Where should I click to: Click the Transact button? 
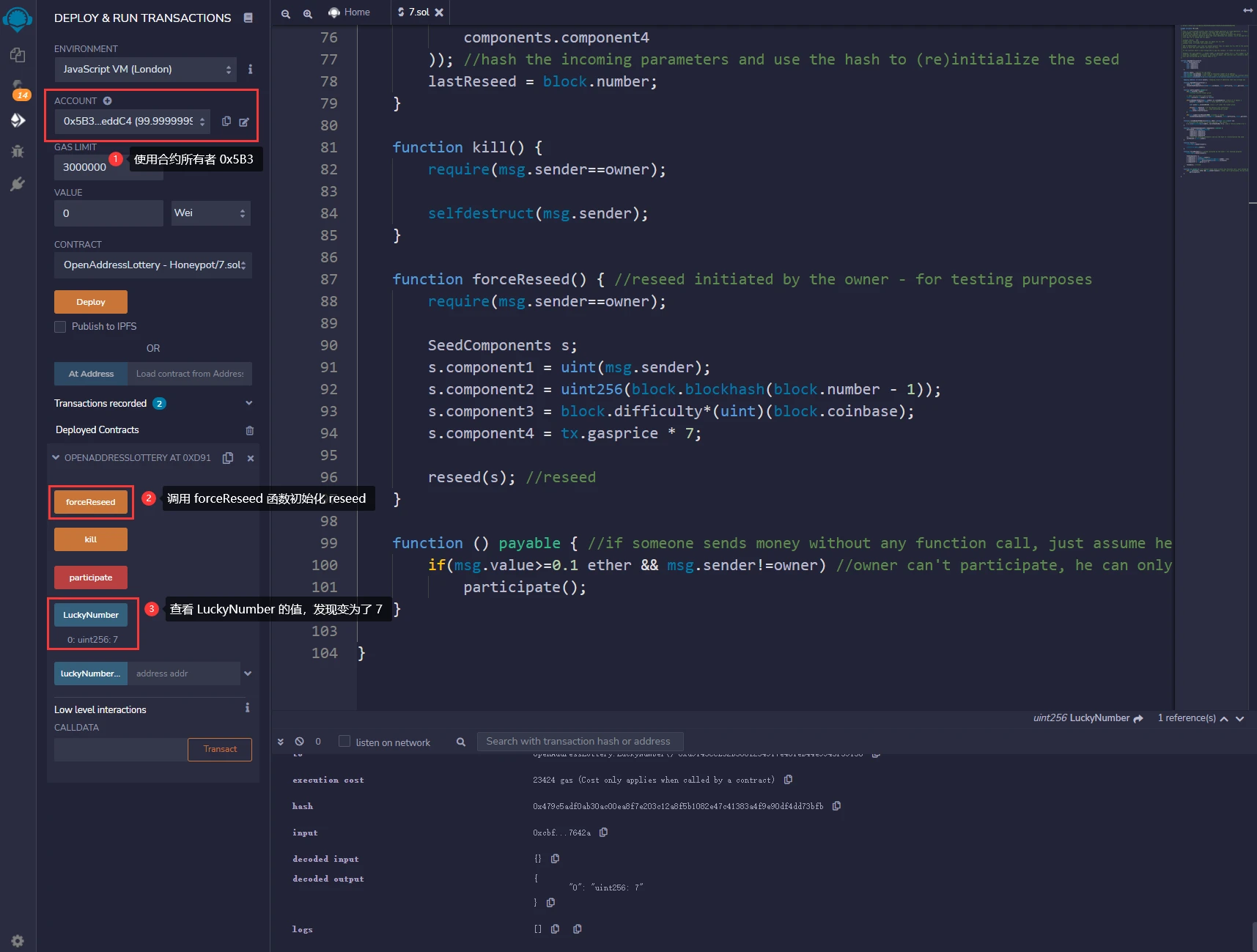(x=220, y=749)
